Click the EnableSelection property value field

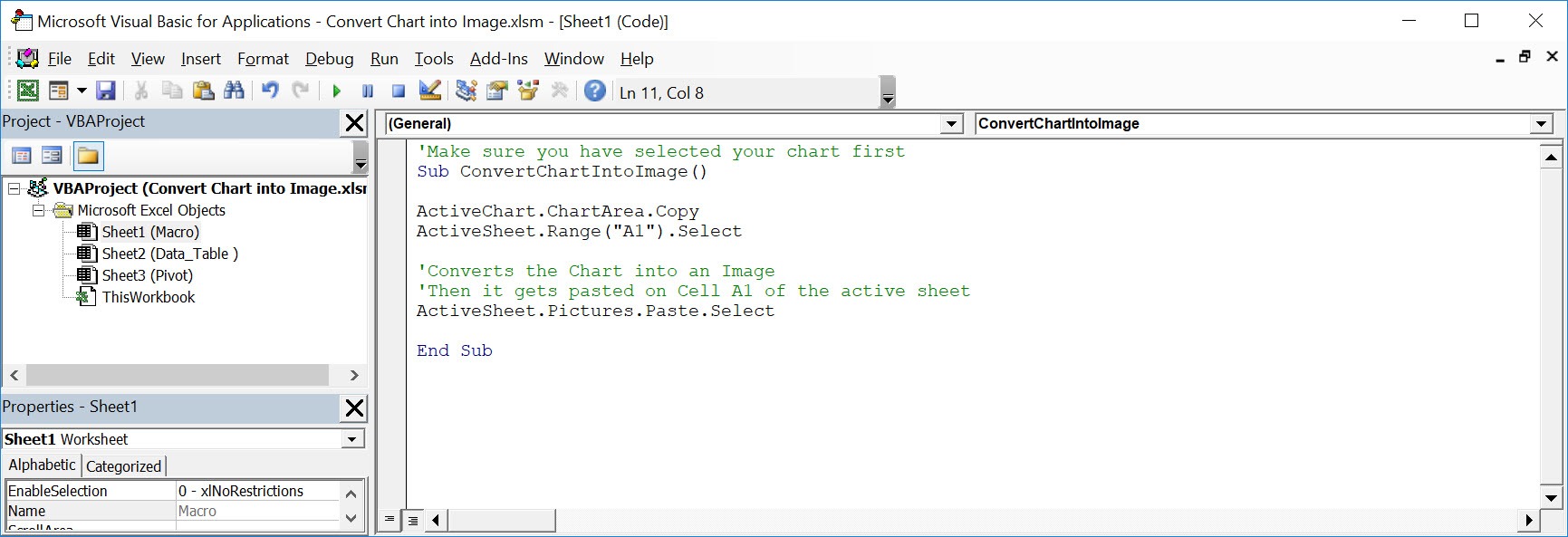tap(257, 491)
